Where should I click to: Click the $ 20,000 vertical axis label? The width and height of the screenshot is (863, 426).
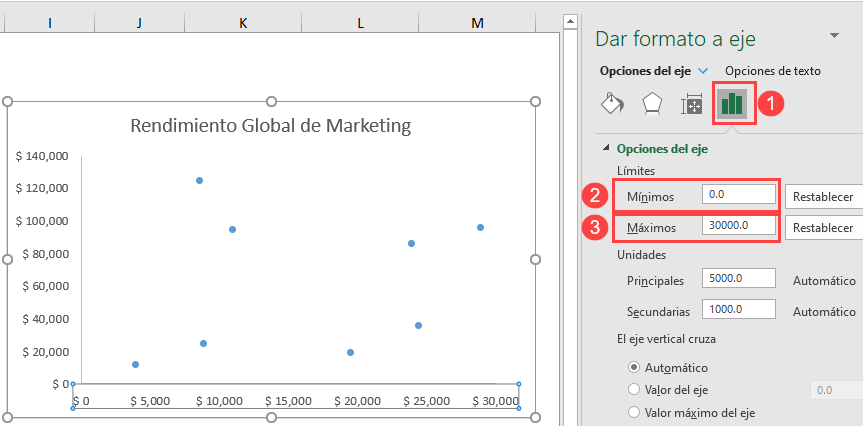click(x=45, y=352)
